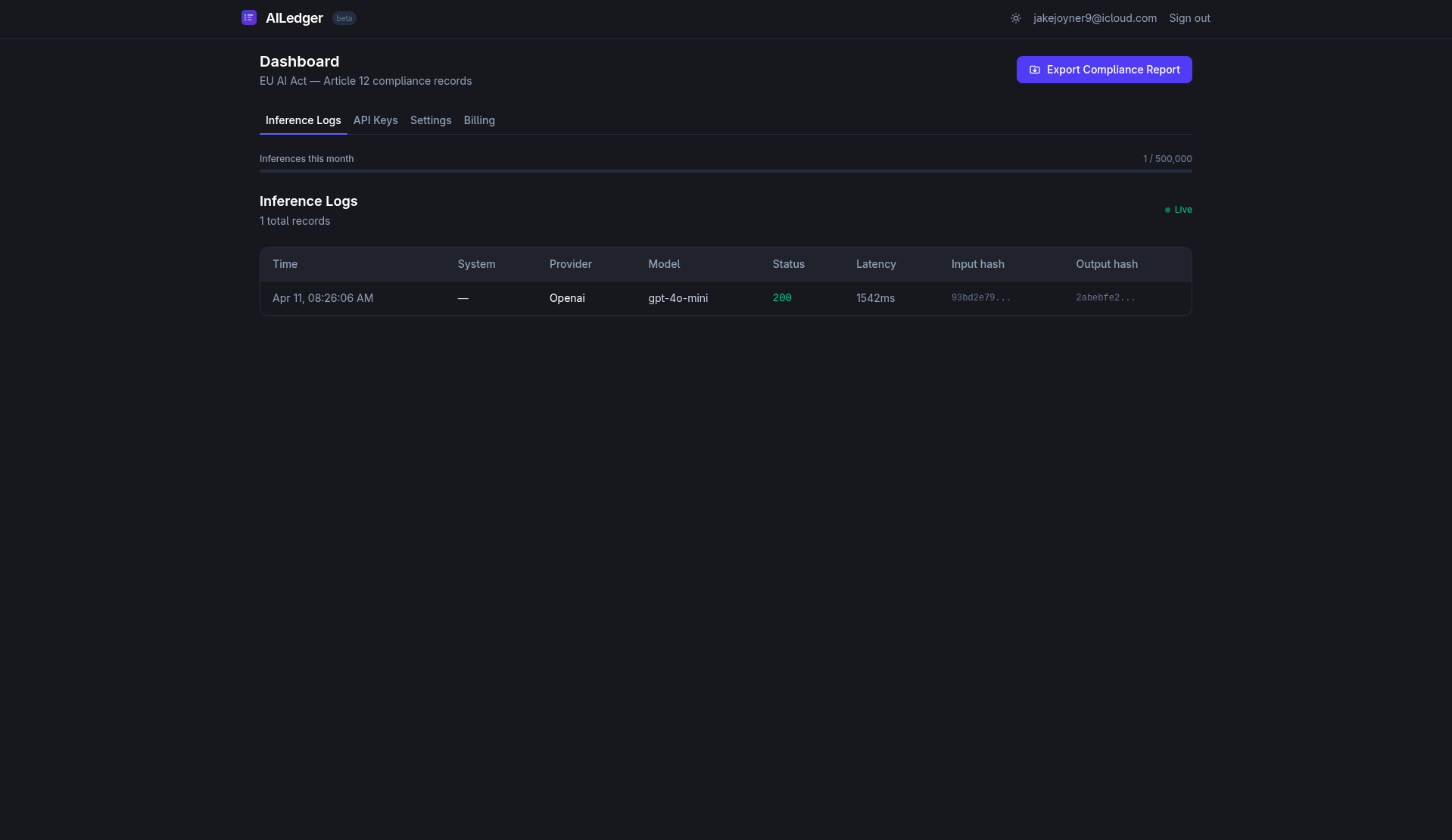Click the Latency column header
1452x840 pixels.
pyautogui.click(x=876, y=264)
